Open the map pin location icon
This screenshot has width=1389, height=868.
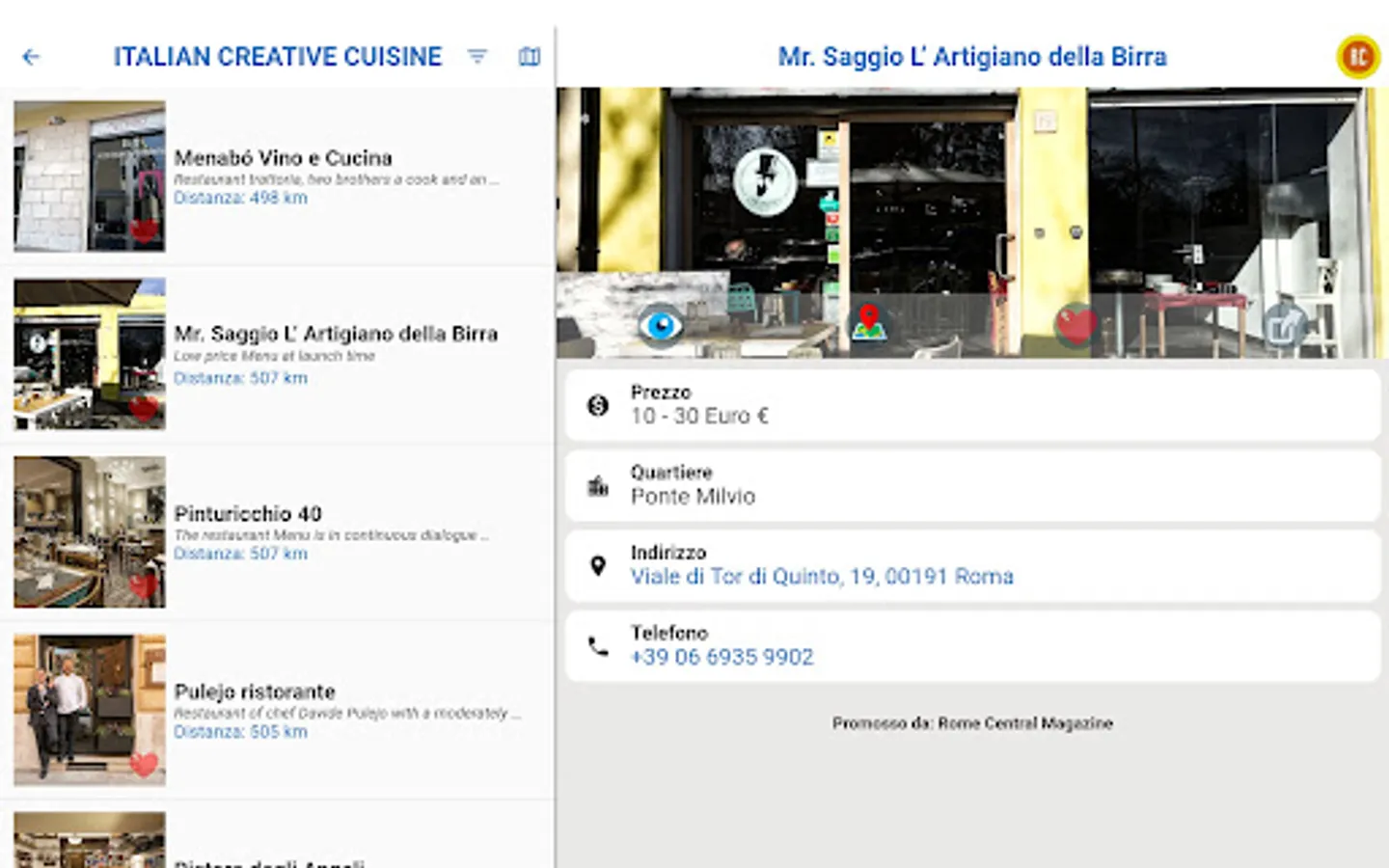[x=868, y=324]
